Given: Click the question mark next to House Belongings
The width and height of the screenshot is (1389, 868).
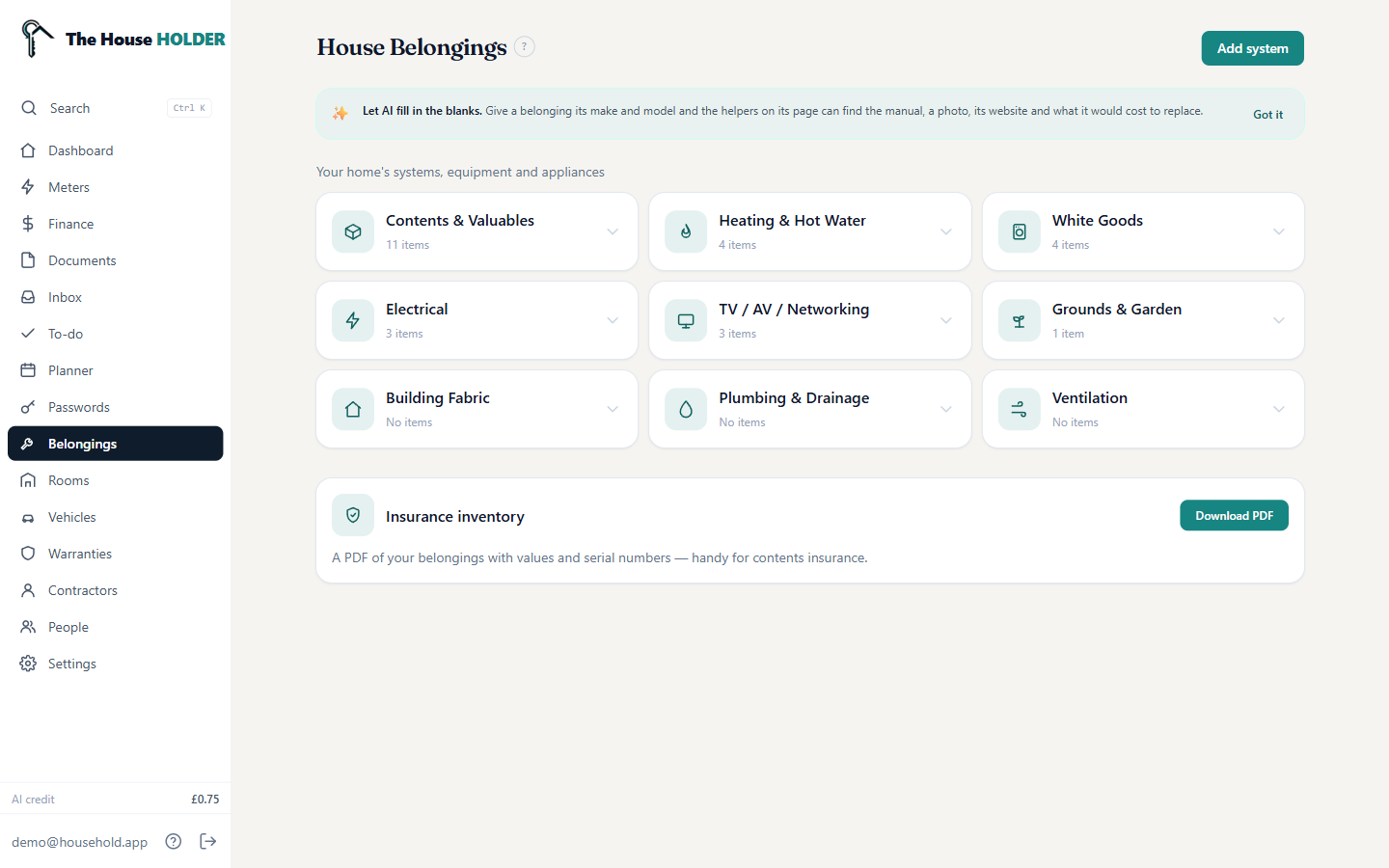Looking at the screenshot, I should click(525, 46).
